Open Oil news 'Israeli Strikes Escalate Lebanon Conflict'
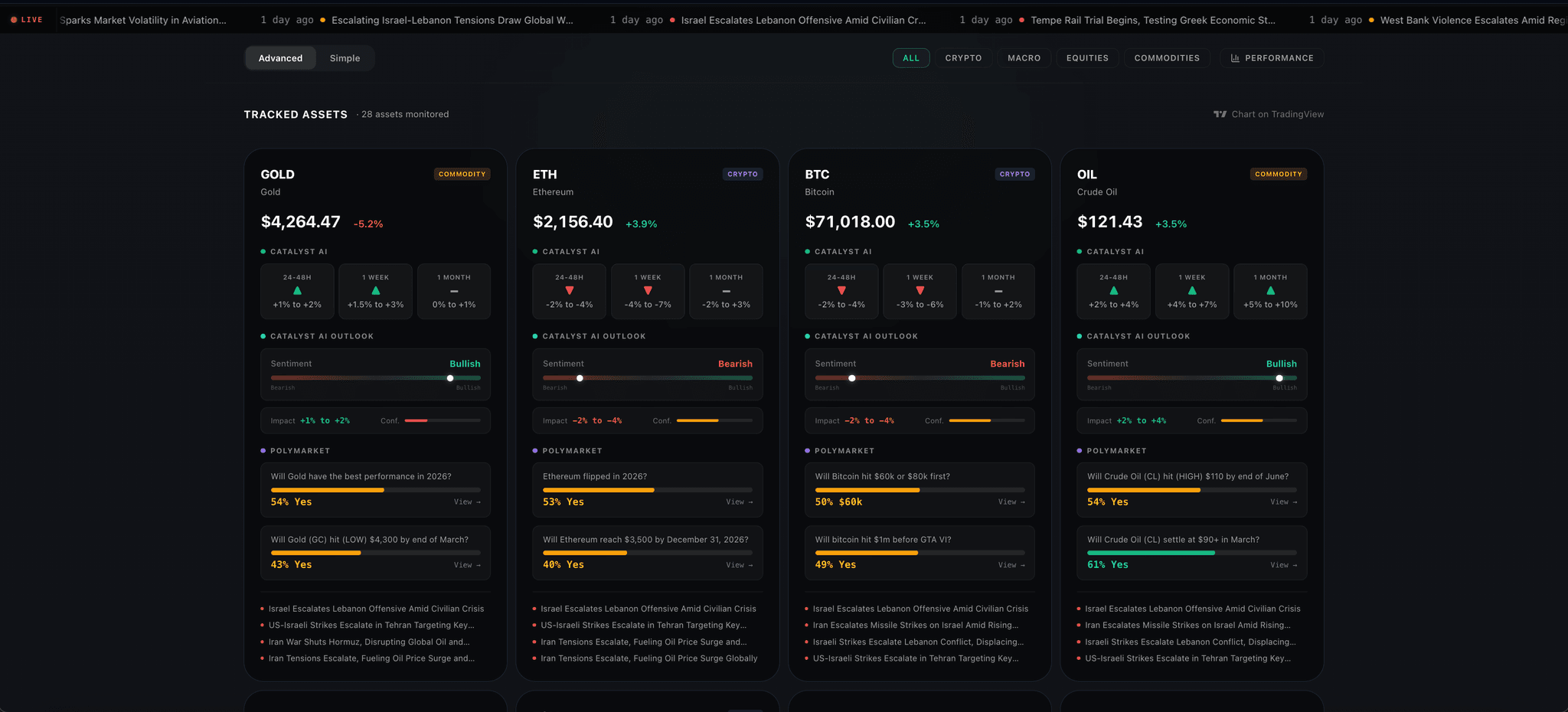 pos(1190,642)
